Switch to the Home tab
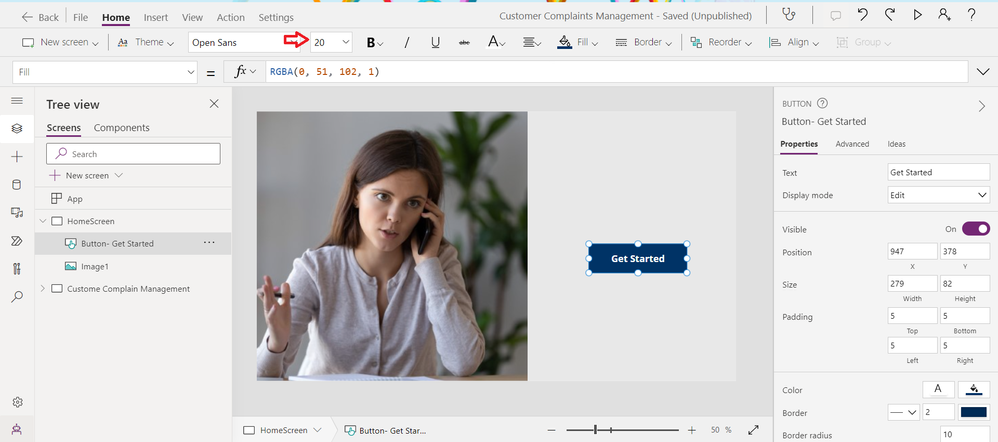This screenshot has height=442, width=998. (x=116, y=17)
